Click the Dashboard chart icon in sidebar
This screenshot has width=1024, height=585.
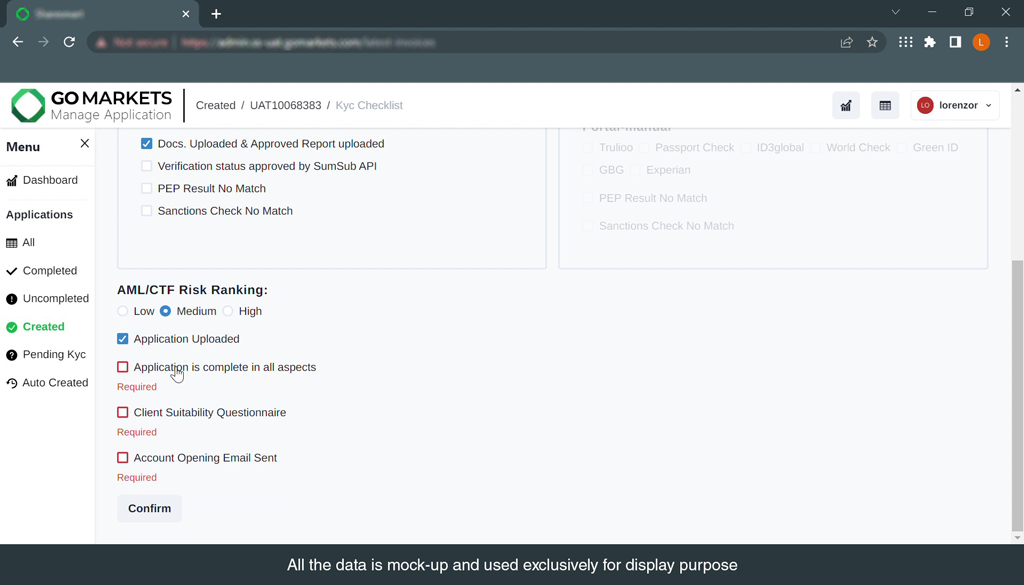tap(12, 181)
